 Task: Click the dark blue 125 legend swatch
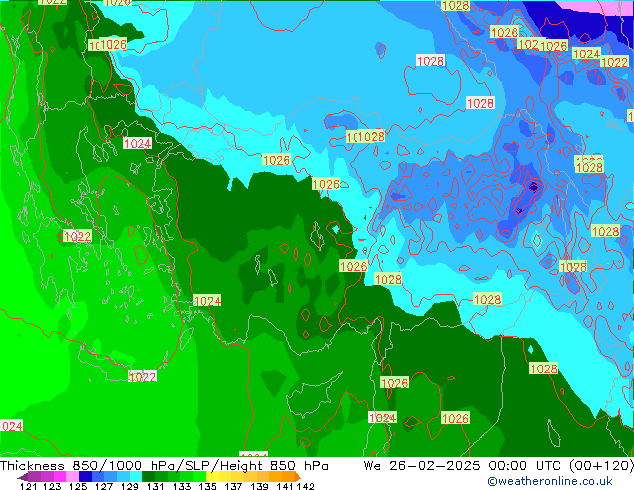[x=85, y=477]
